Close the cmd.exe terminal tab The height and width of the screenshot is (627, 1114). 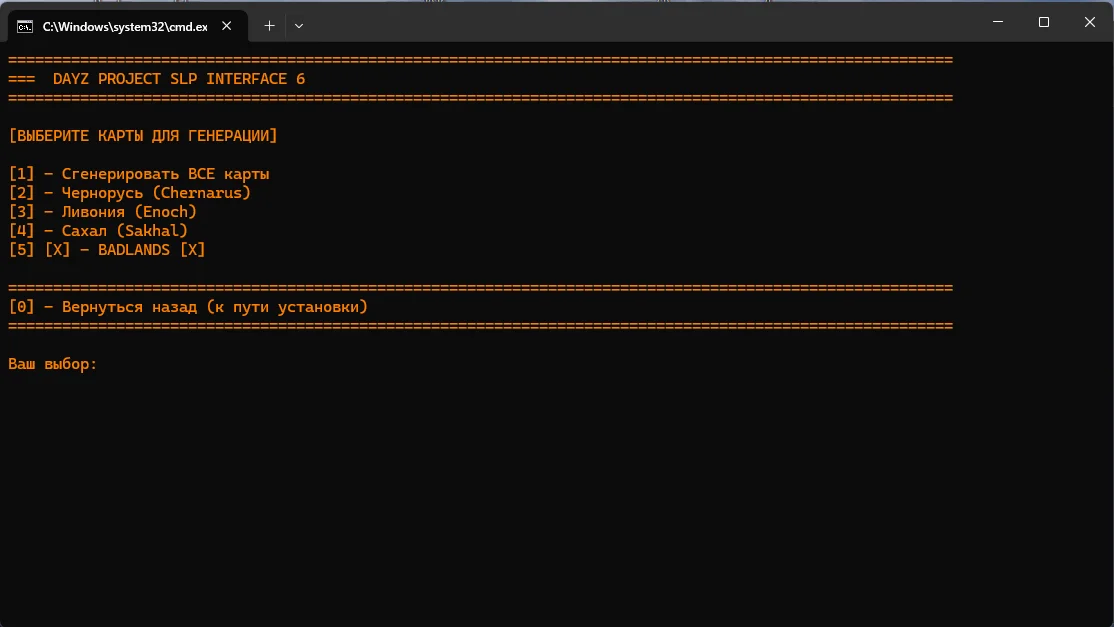click(227, 26)
